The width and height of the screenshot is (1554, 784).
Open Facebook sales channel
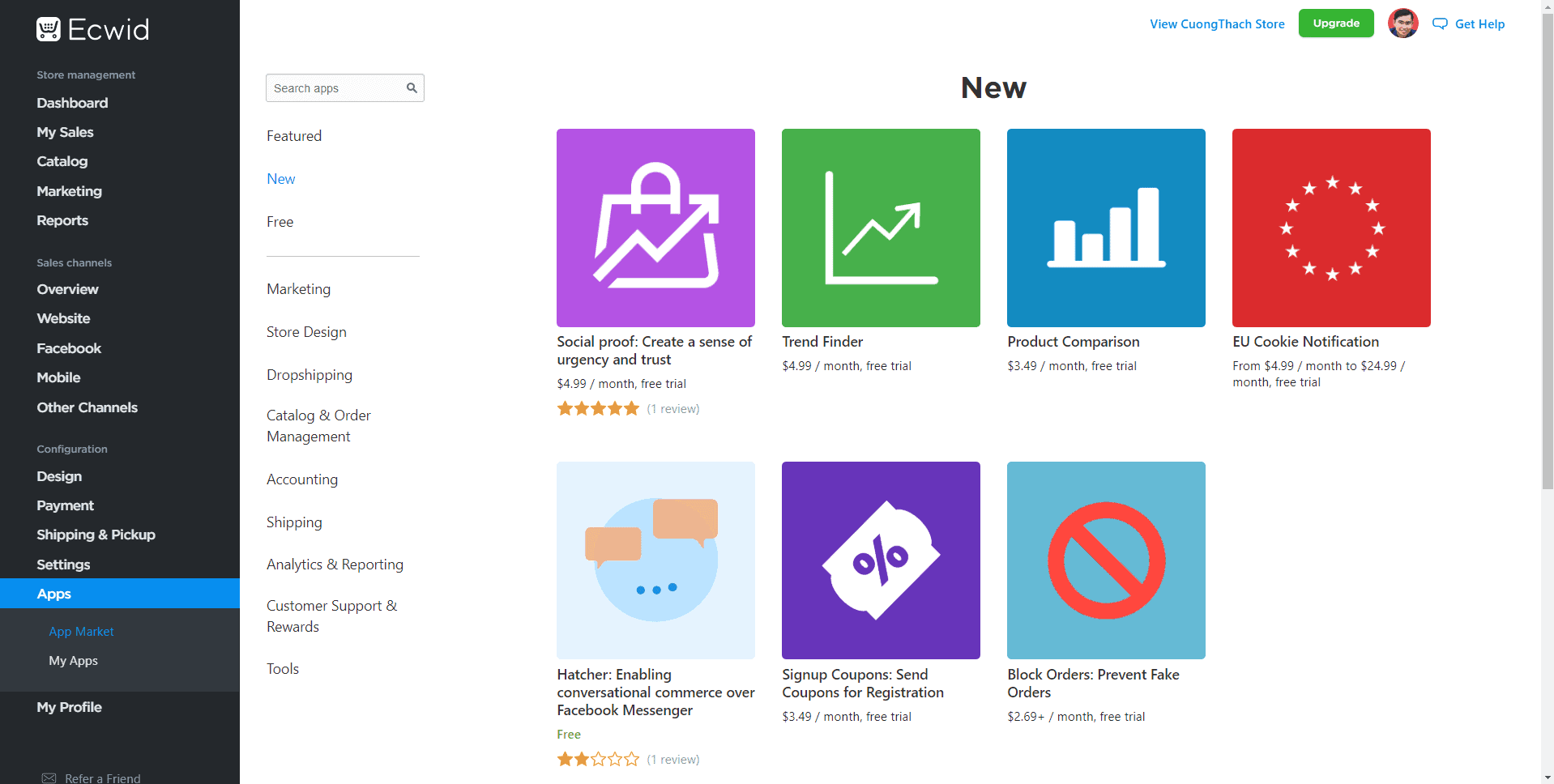69,348
